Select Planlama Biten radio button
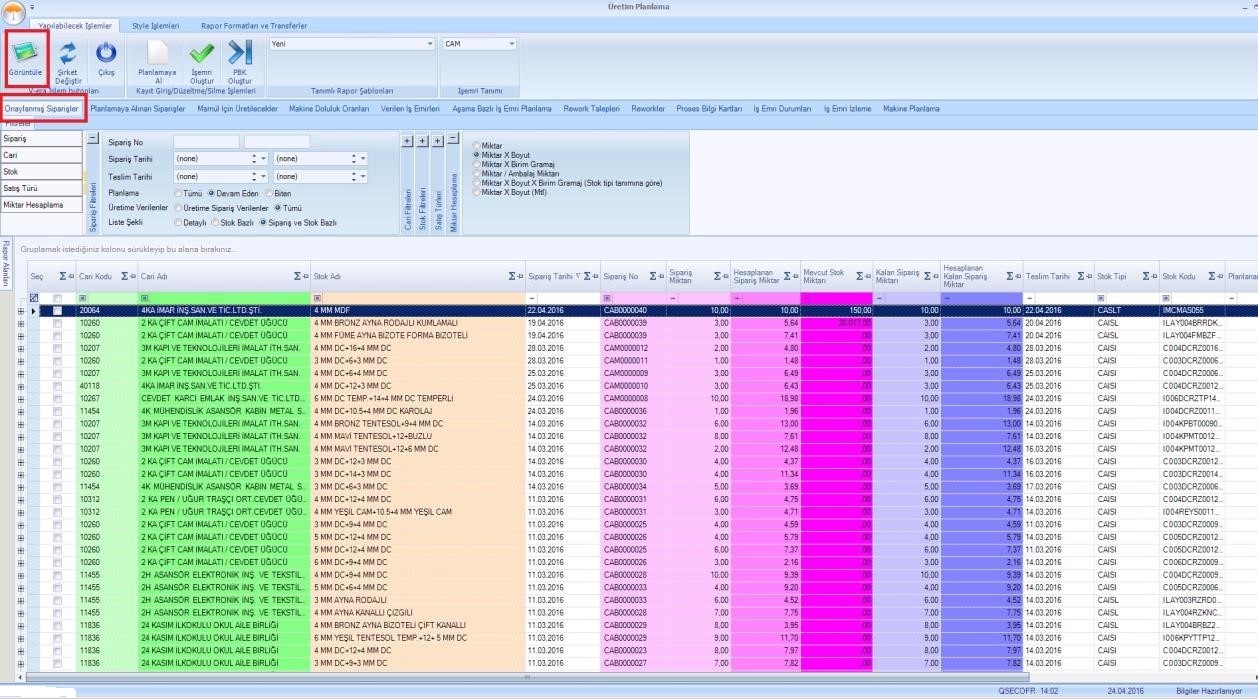1258x699 pixels. (268, 193)
